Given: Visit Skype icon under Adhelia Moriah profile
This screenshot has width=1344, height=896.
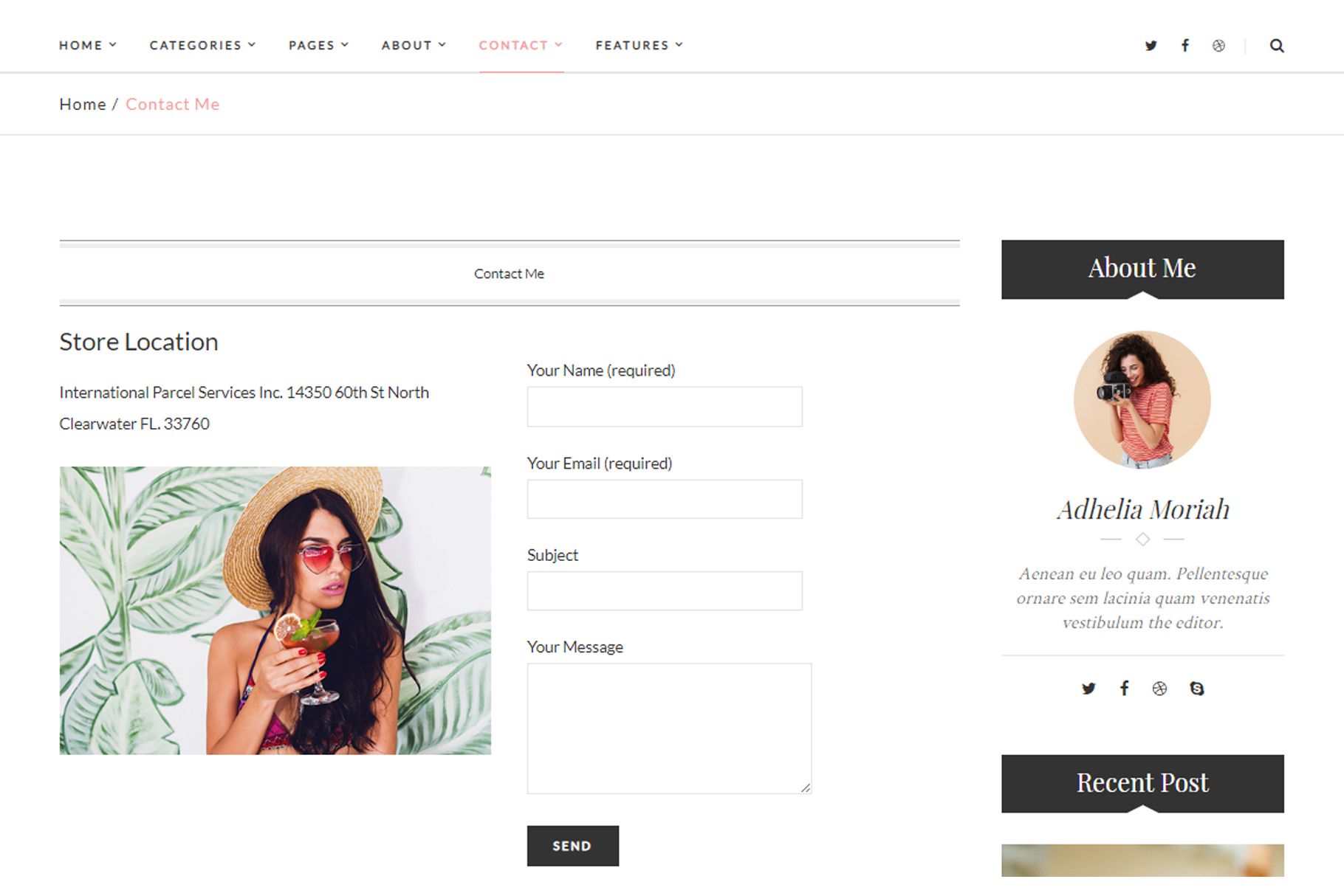Looking at the screenshot, I should coord(1197,689).
